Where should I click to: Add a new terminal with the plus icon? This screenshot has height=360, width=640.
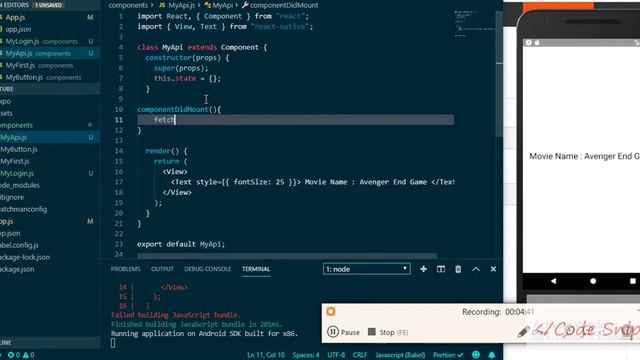(x=423, y=269)
